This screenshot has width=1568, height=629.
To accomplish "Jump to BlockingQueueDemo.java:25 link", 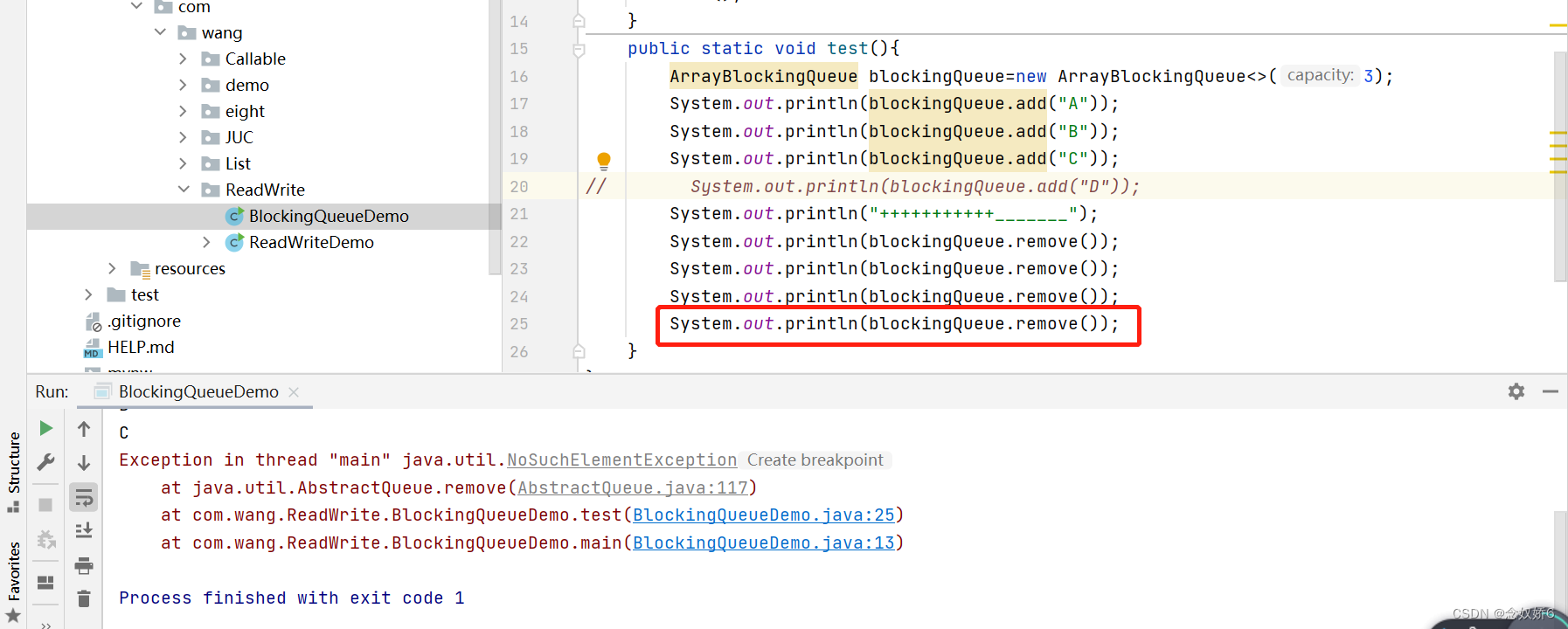I will 764,515.
